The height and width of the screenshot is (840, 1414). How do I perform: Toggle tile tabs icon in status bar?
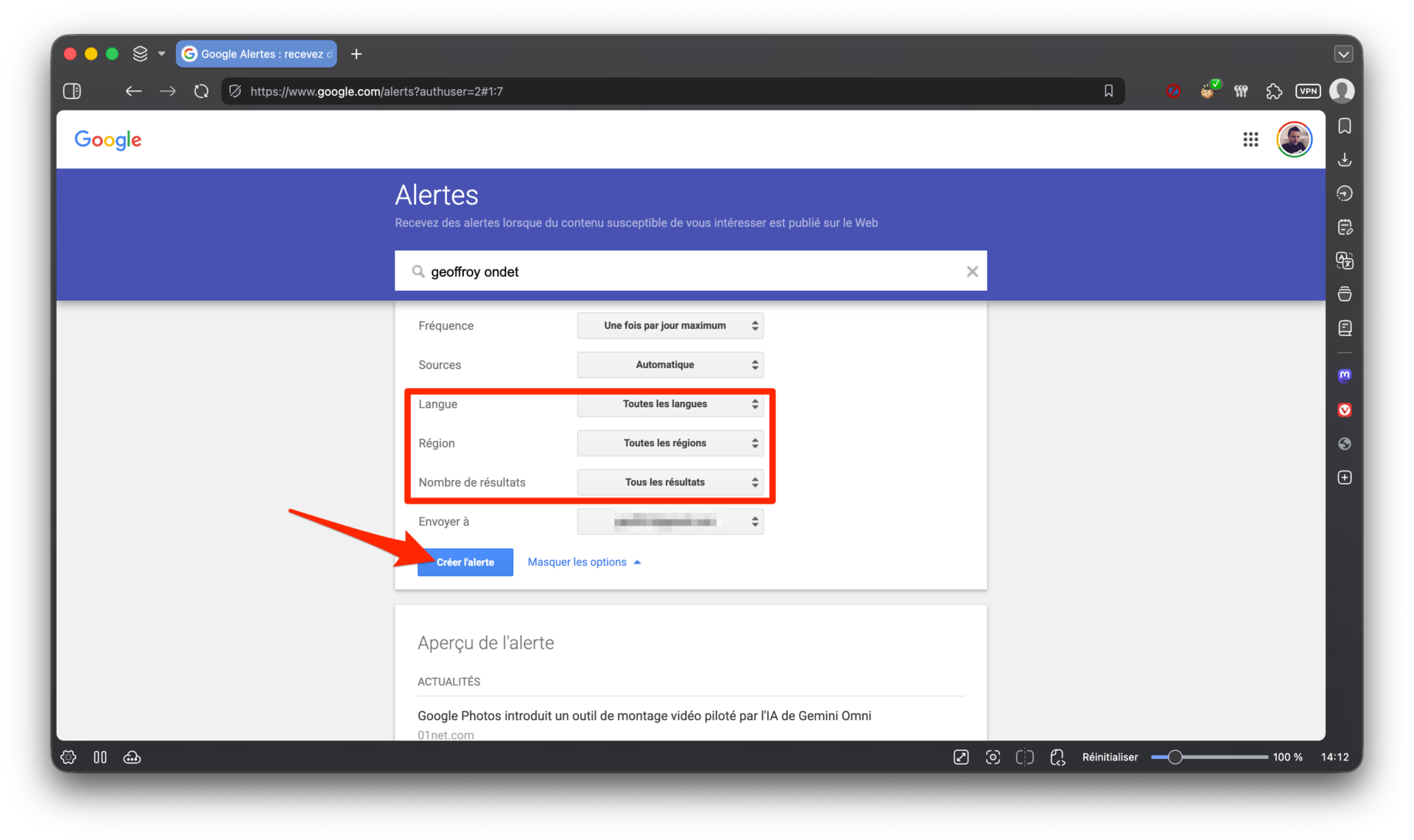click(x=1025, y=757)
